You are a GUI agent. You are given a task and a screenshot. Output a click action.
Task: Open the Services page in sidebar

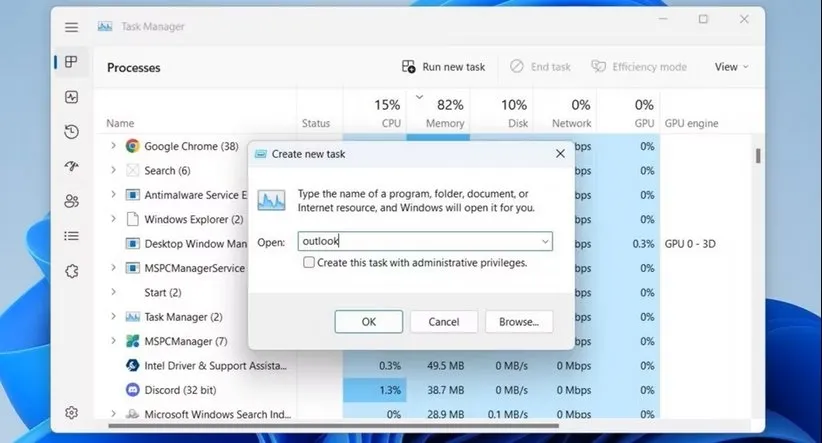[71, 271]
